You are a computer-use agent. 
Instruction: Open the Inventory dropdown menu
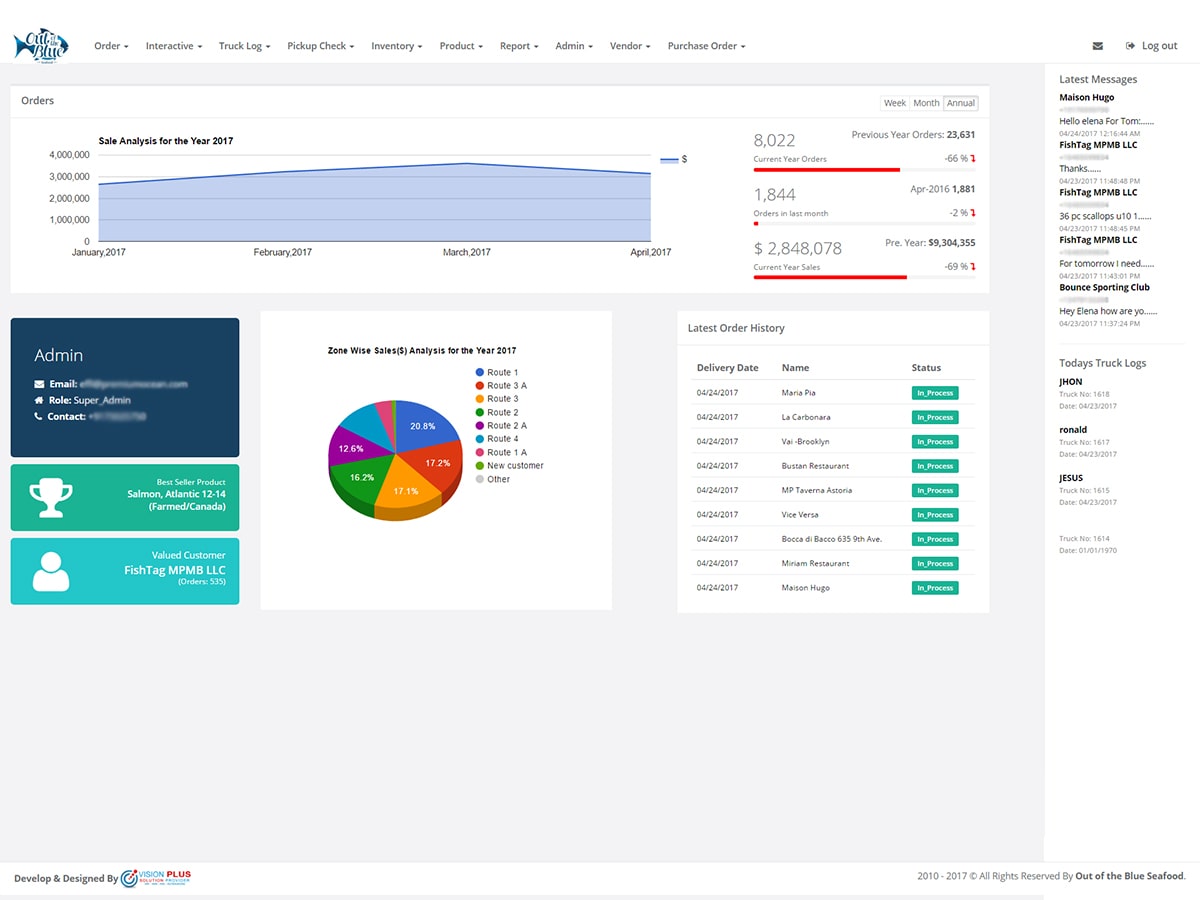coord(396,46)
